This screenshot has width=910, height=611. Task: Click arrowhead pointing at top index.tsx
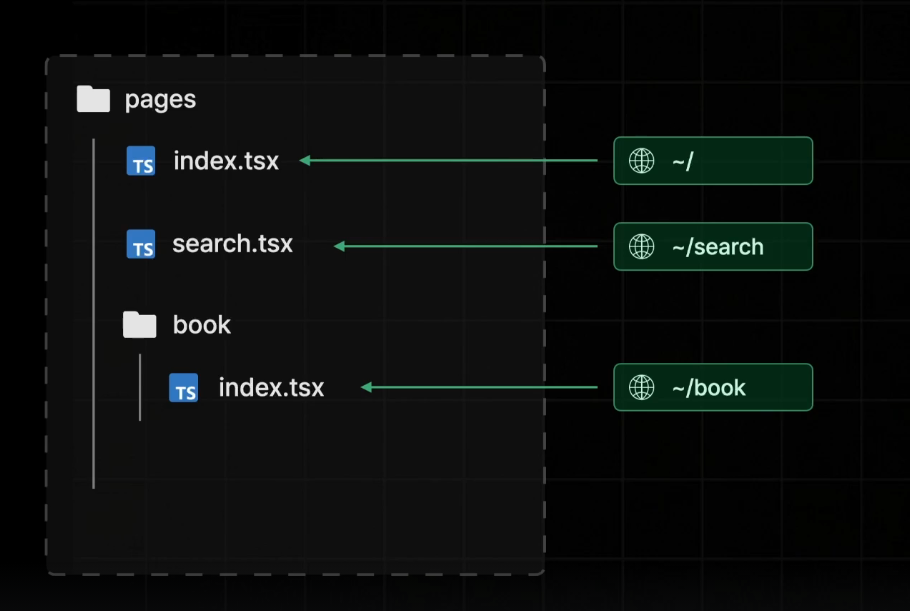coord(305,160)
